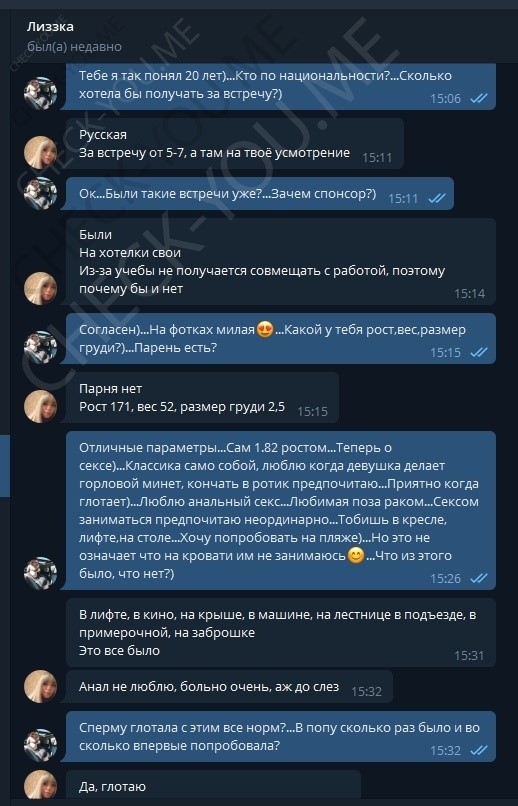Click the 15:14 timestamp on the incoming message
The image size is (518, 806).
click(x=469, y=294)
